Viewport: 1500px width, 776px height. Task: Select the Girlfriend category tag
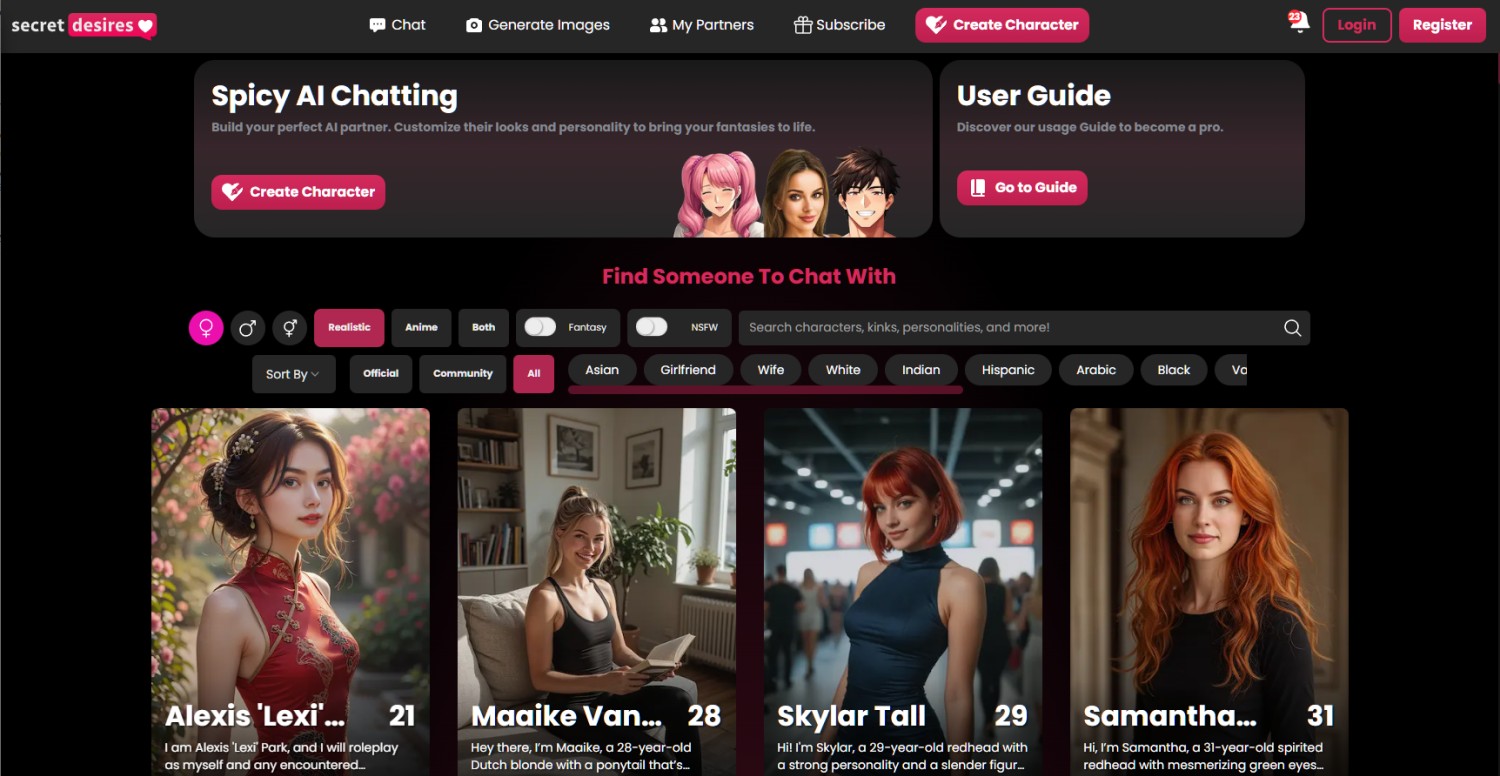pyautogui.click(x=687, y=370)
